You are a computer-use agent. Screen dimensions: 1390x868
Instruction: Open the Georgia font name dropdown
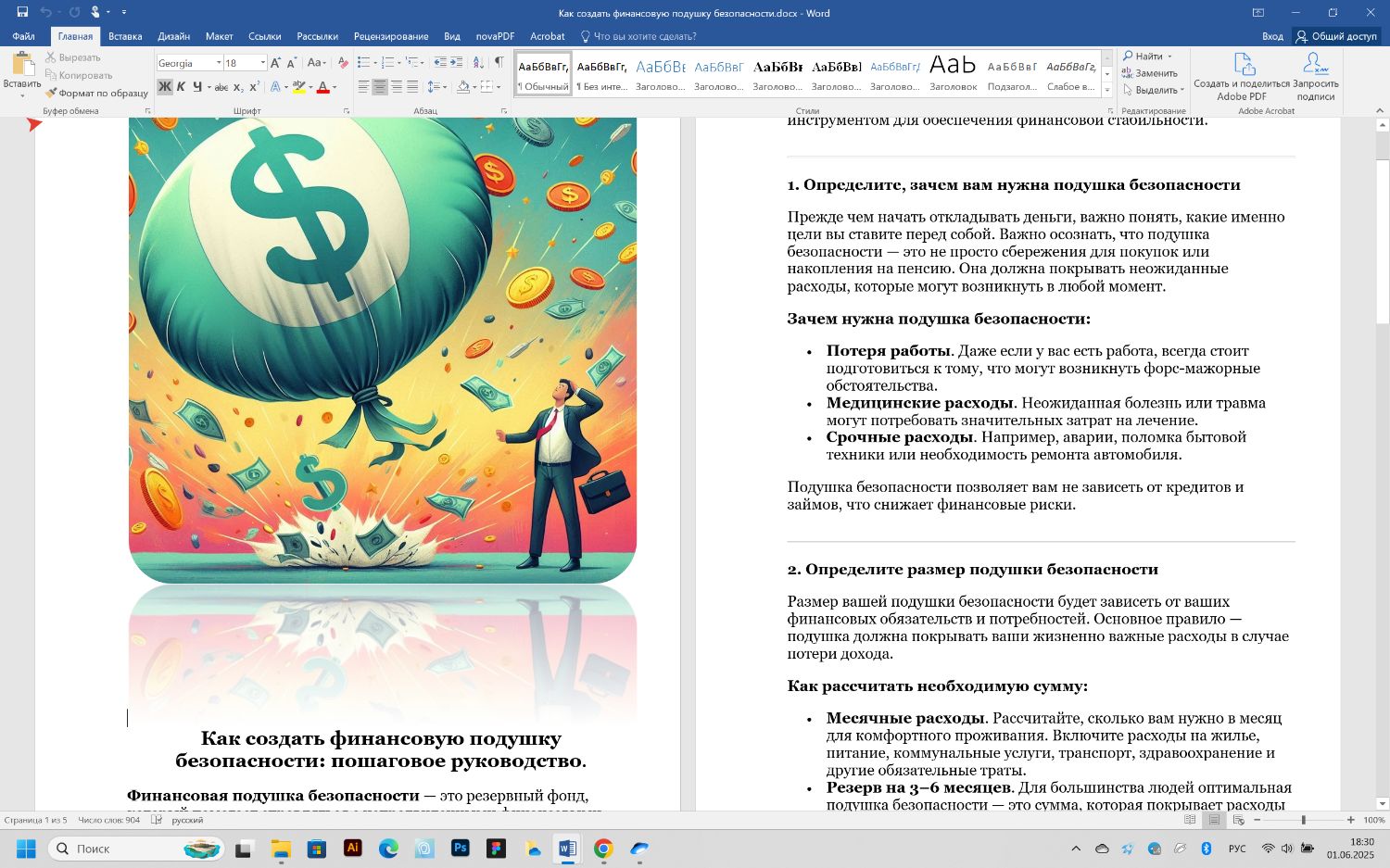click(x=219, y=63)
